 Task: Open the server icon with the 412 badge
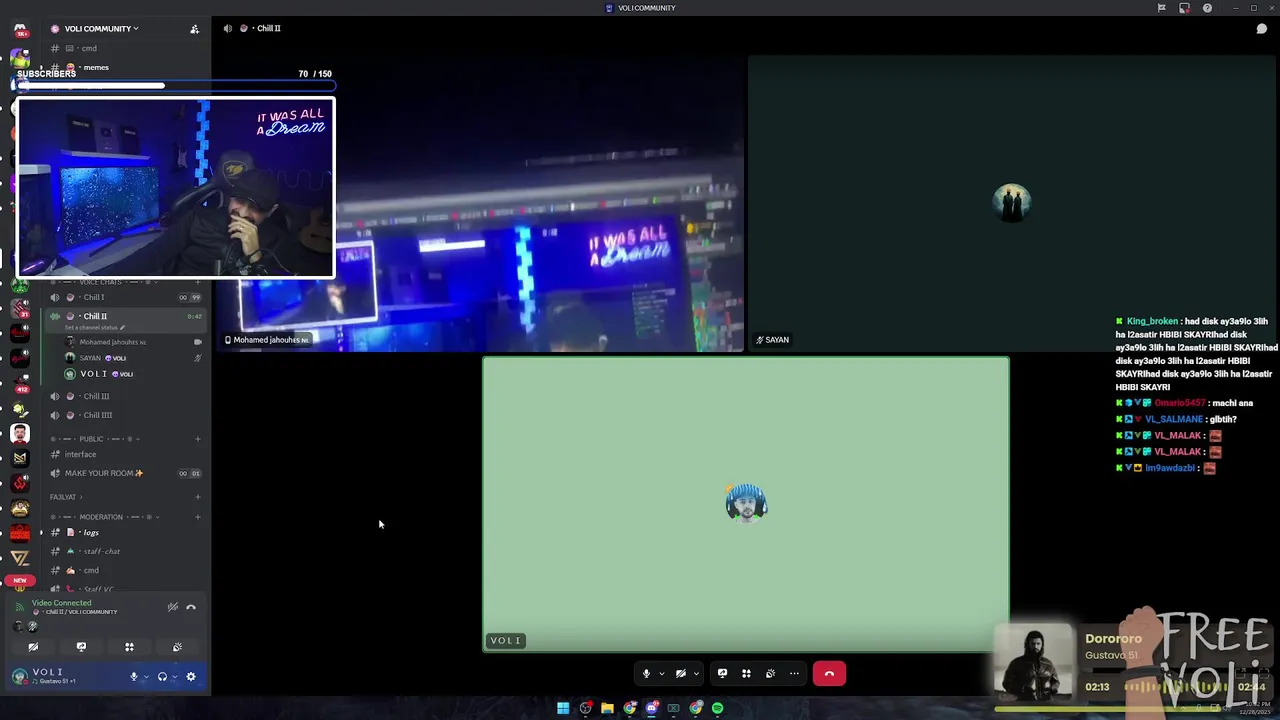20,384
